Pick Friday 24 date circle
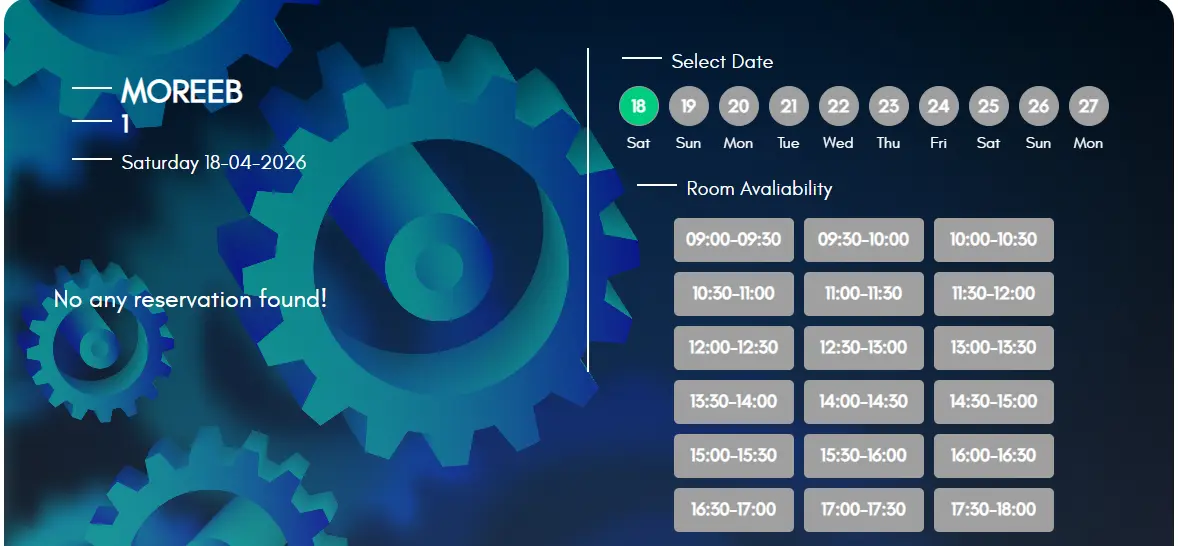Image resolution: width=1178 pixels, height=546 pixels. coord(939,105)
